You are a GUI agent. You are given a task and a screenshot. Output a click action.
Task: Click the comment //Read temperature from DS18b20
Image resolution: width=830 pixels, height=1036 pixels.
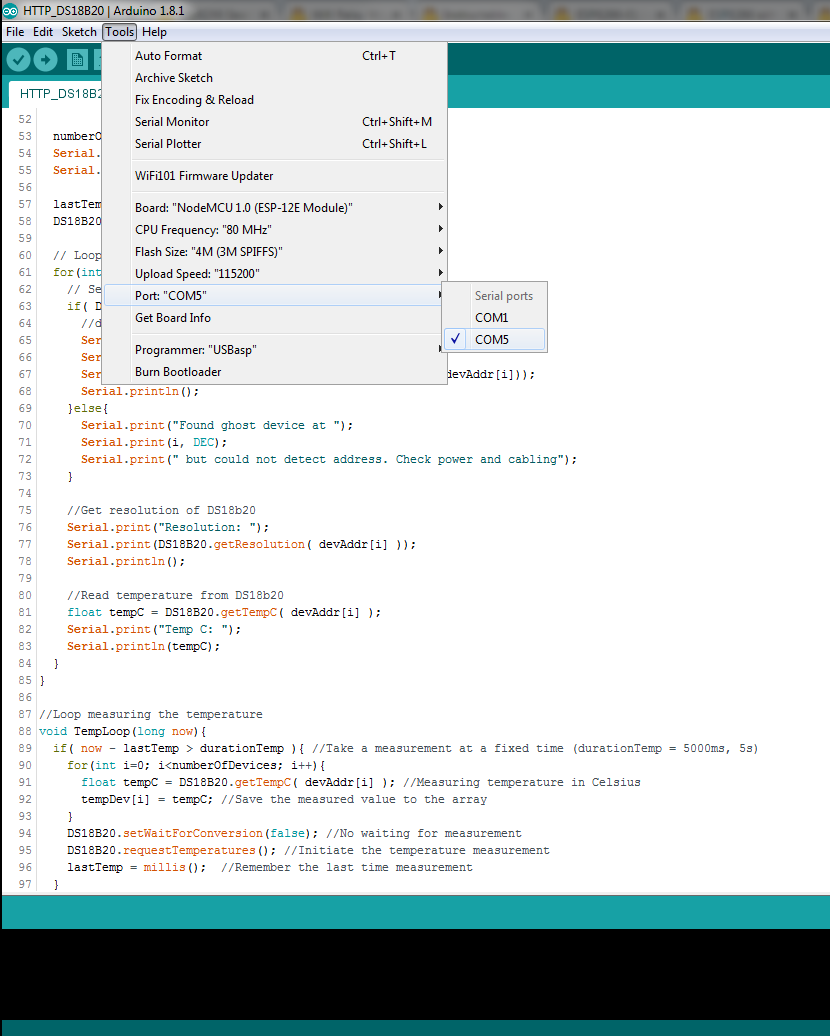[175, 595]
